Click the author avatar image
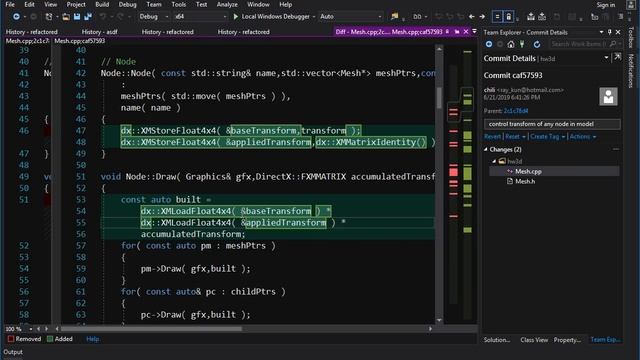 (608, 97)
